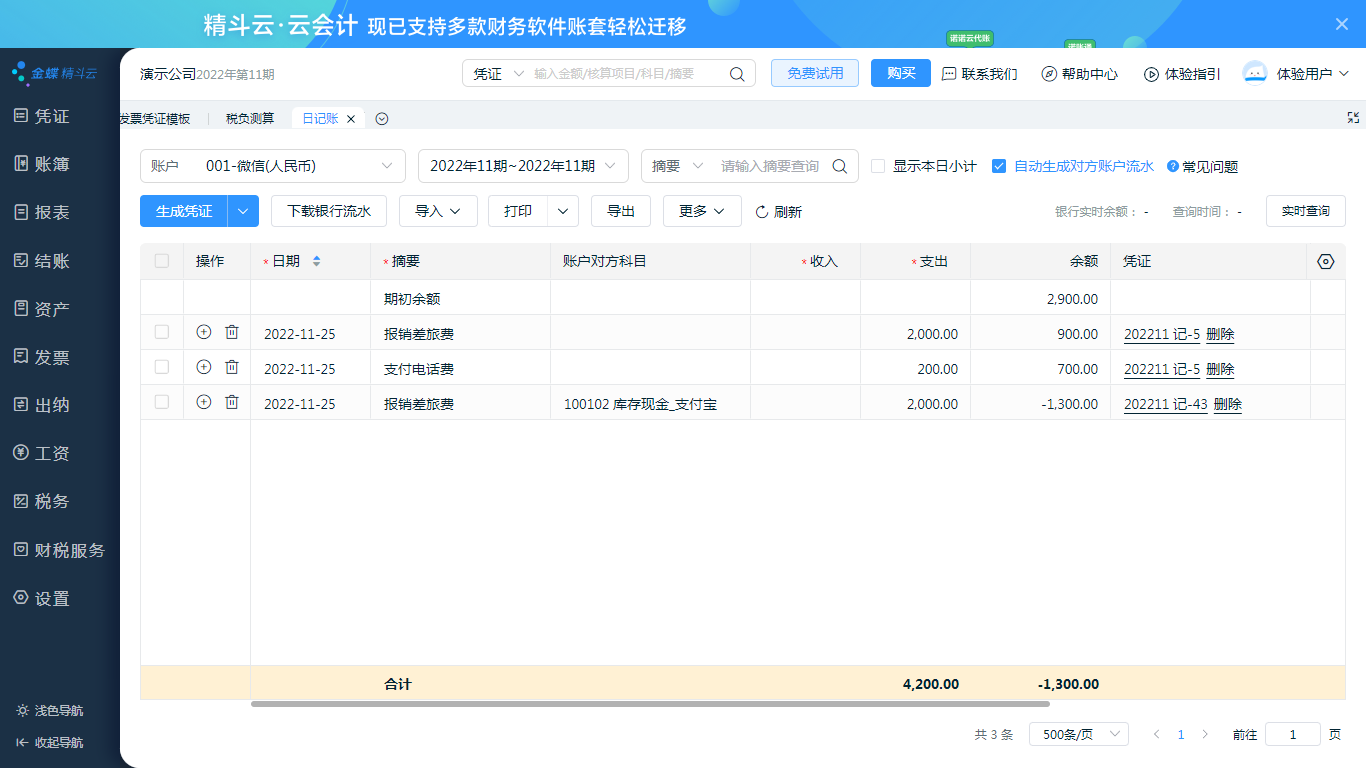
Task: Switch to the 税负测算 tab
Action: [250, 119]
